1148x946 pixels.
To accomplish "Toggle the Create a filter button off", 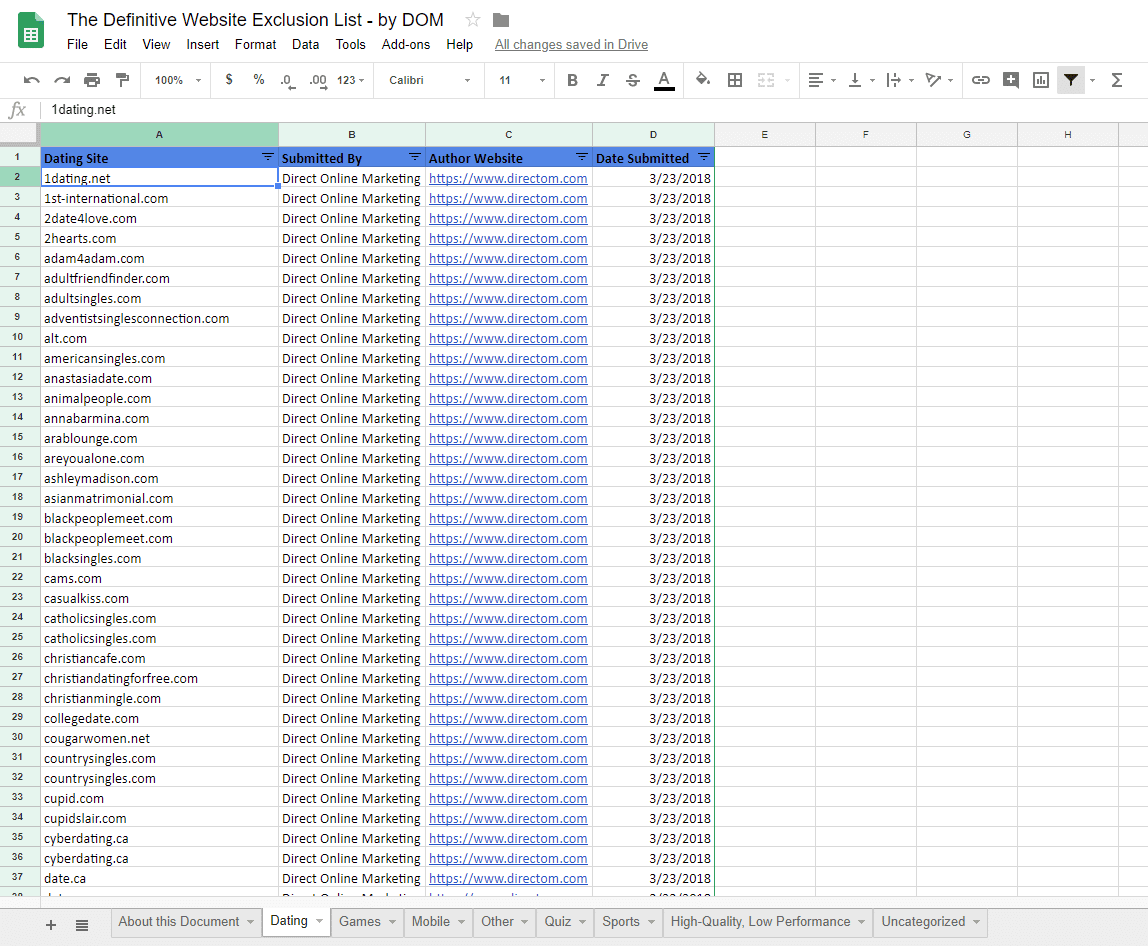I will tap(1069, 80).
